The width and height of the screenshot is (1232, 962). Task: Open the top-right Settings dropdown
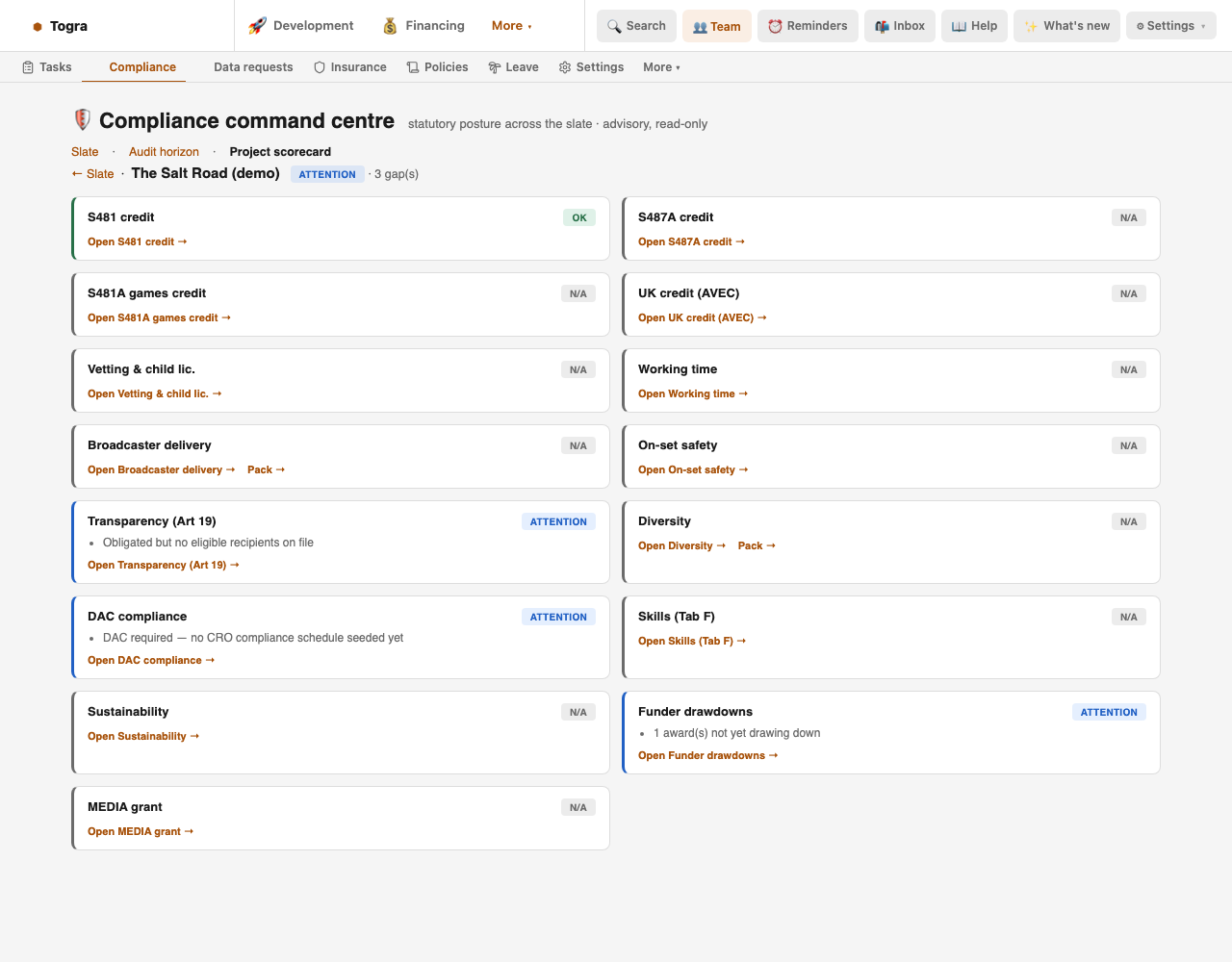click(1170, 26)
